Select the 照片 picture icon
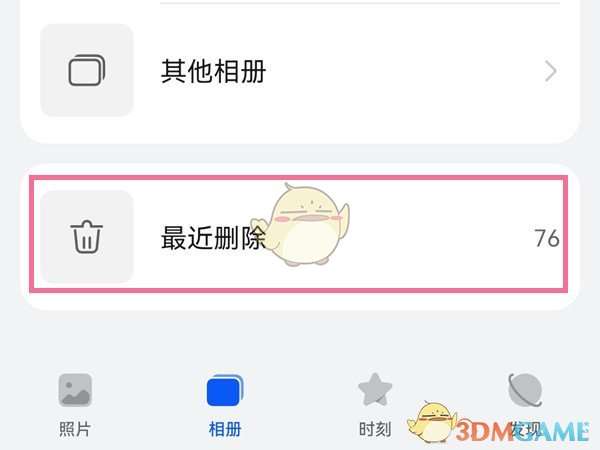This screenshot has width=600, height=450. (x=75, y=390)
